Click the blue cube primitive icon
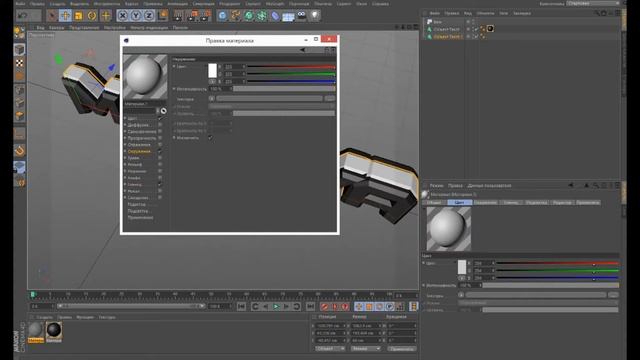The image size is (640, 360). click(x=222, y=16)
